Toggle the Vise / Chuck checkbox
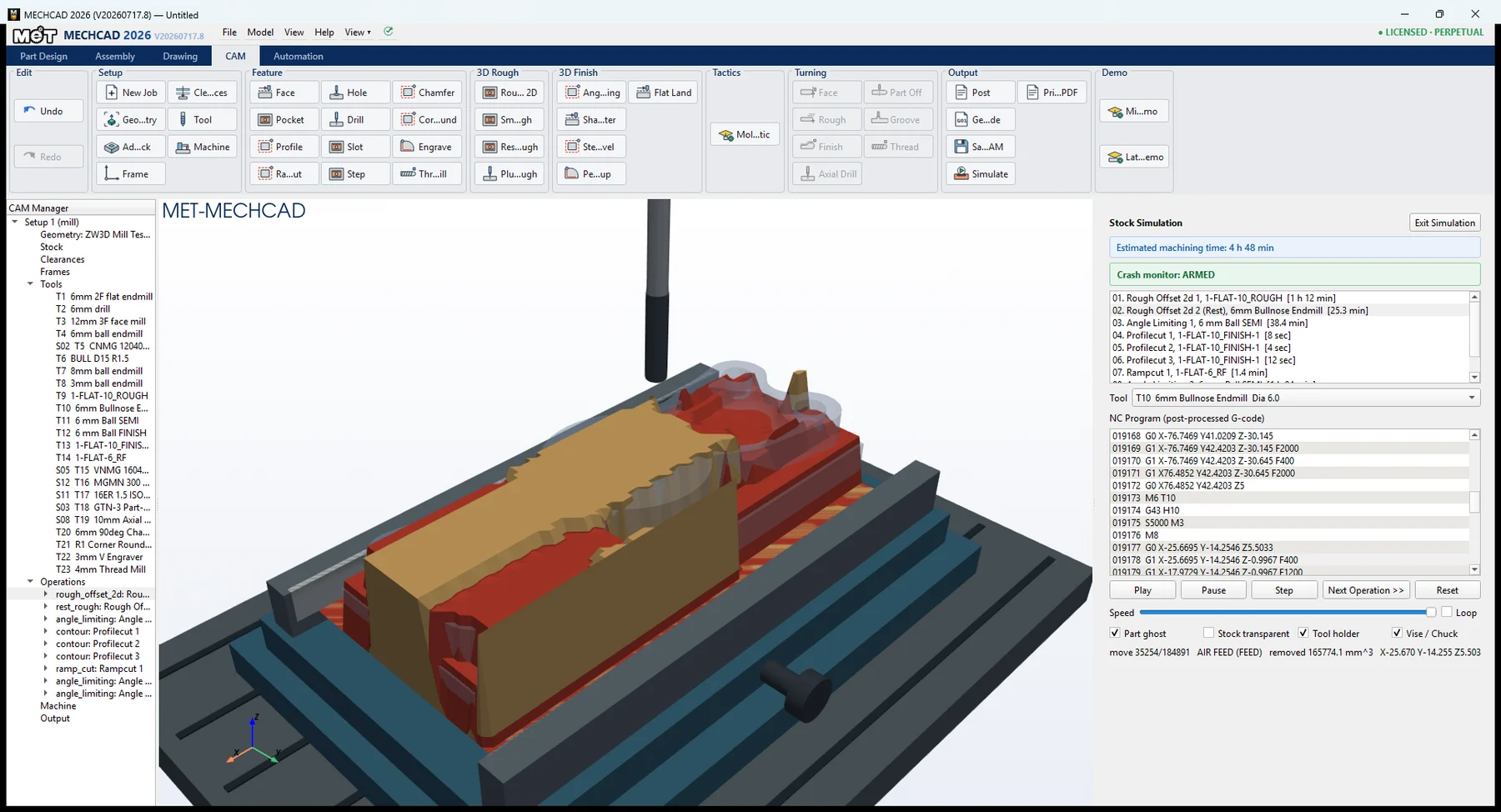The width and height of the screenshot is (1501, 812). tap(1397, 634)
